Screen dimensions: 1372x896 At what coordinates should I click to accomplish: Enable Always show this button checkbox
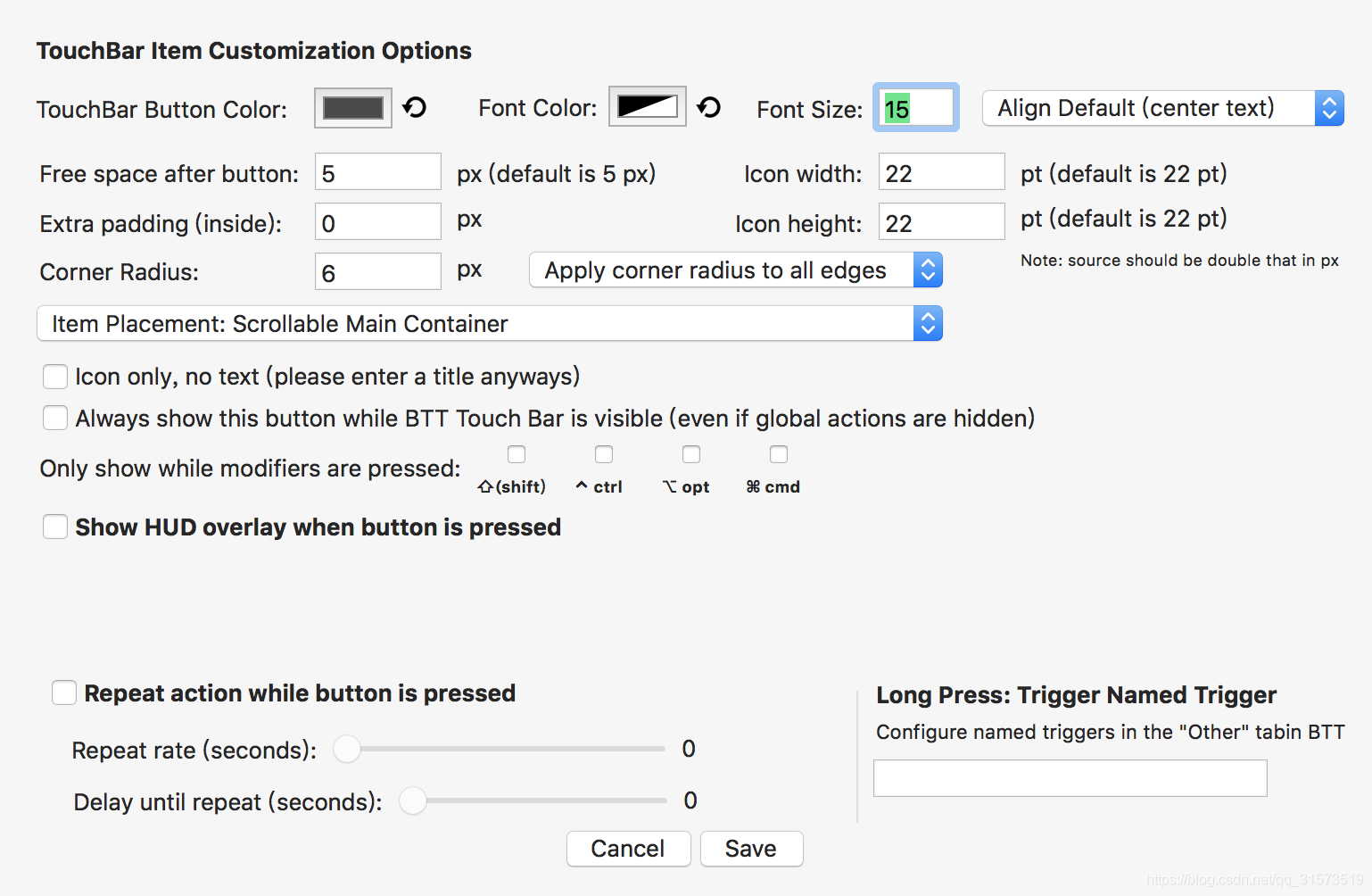55,418
